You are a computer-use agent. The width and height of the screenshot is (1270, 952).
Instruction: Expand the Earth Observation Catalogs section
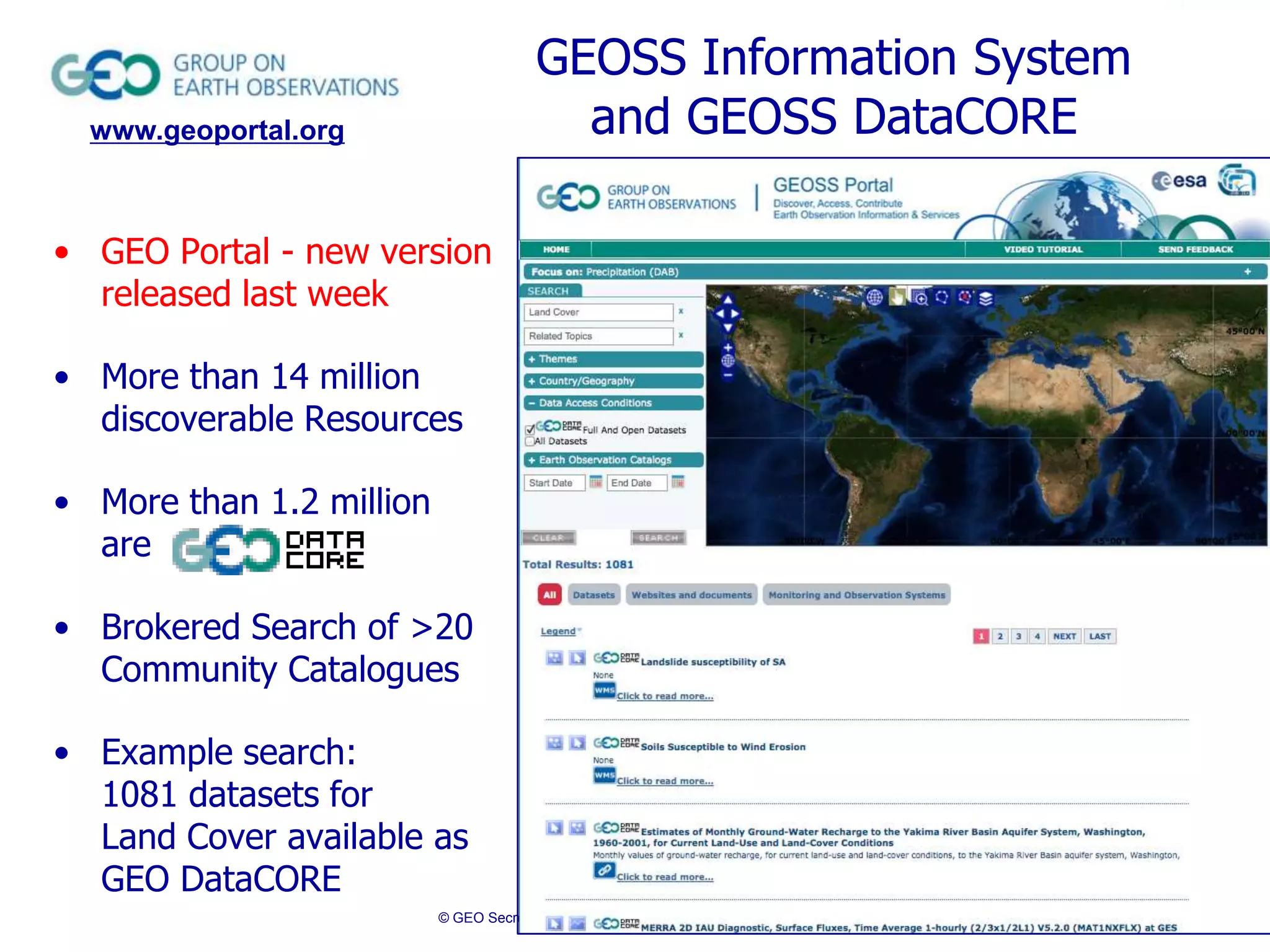click(x=614, y=460)
